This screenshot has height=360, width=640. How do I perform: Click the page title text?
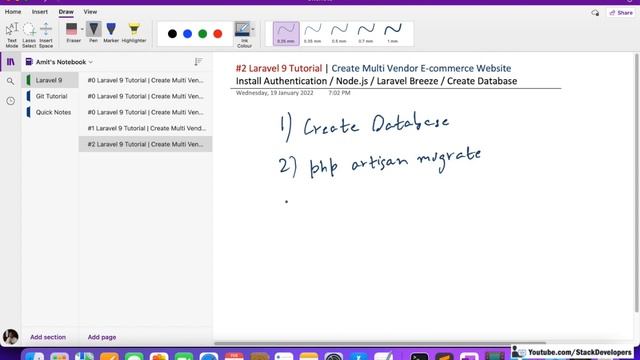376,74
